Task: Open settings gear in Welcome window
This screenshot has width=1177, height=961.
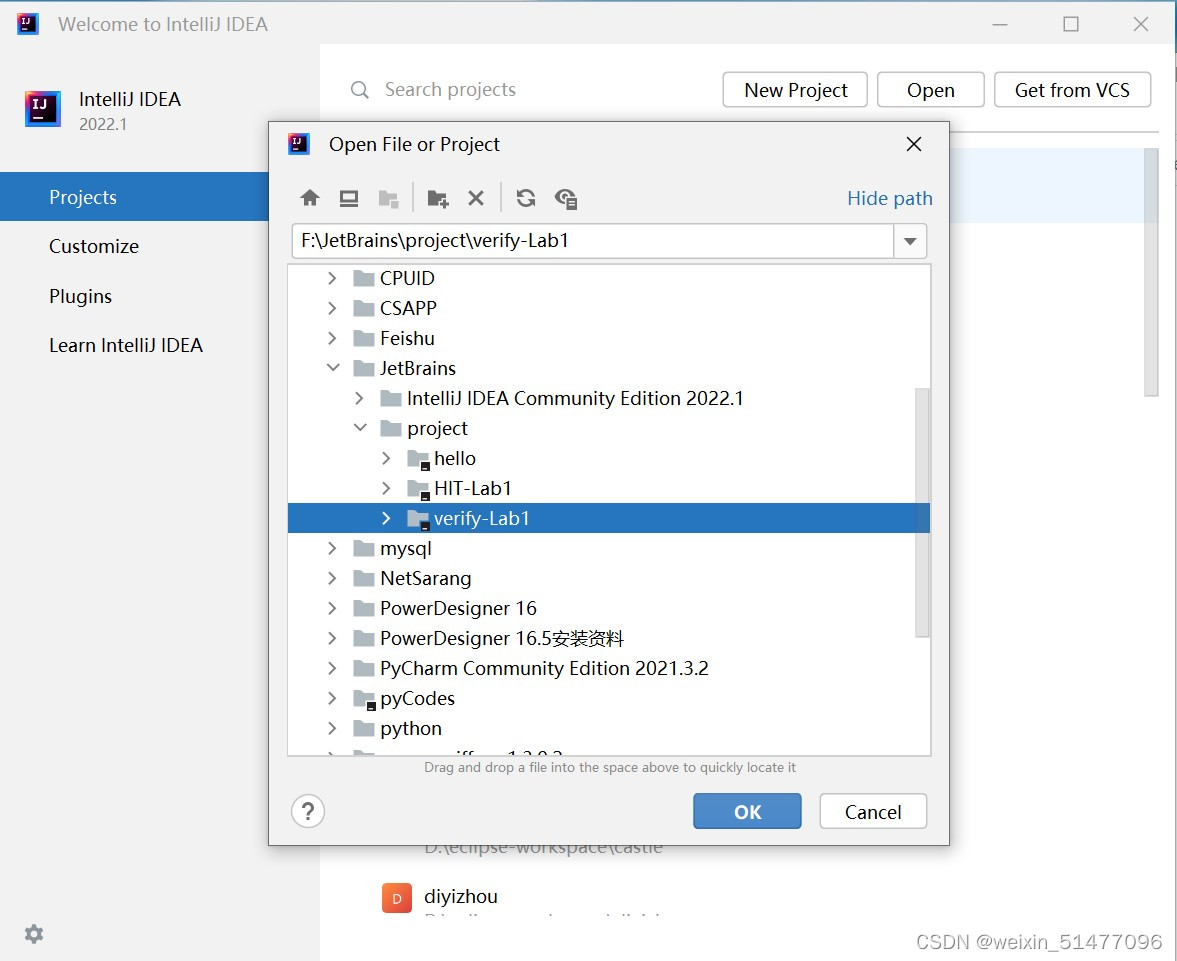Action: coord(34,933)
